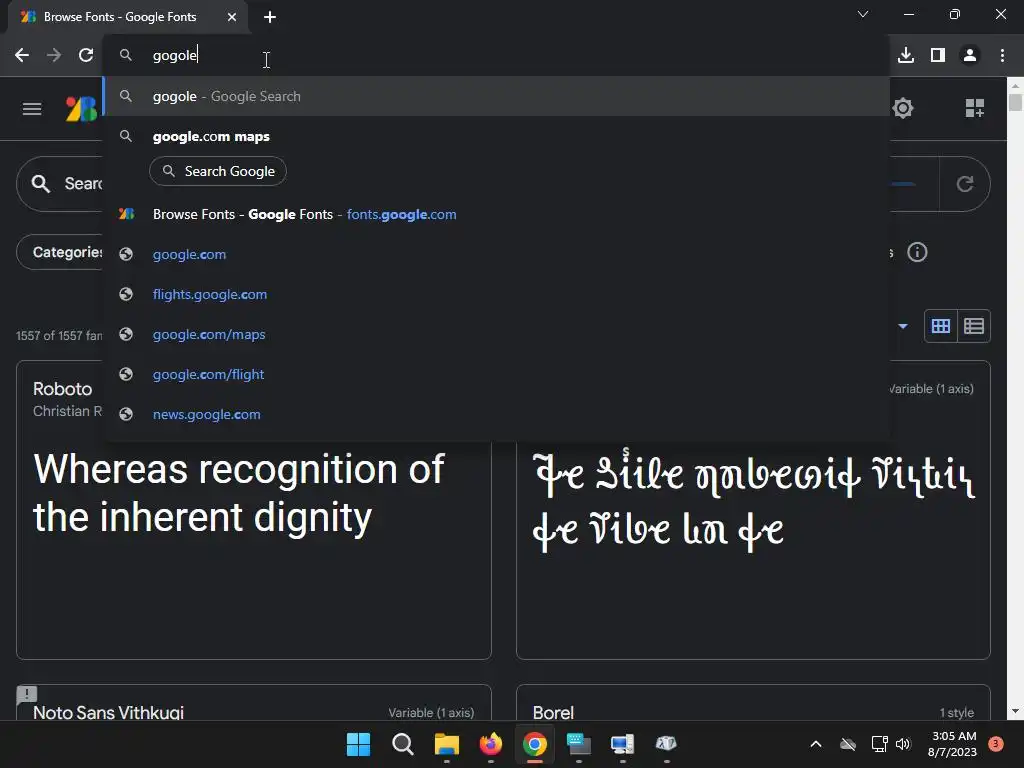1024x768 pixels.
Task: Click the info icon next to filters
Action: [x=917, y=252]
